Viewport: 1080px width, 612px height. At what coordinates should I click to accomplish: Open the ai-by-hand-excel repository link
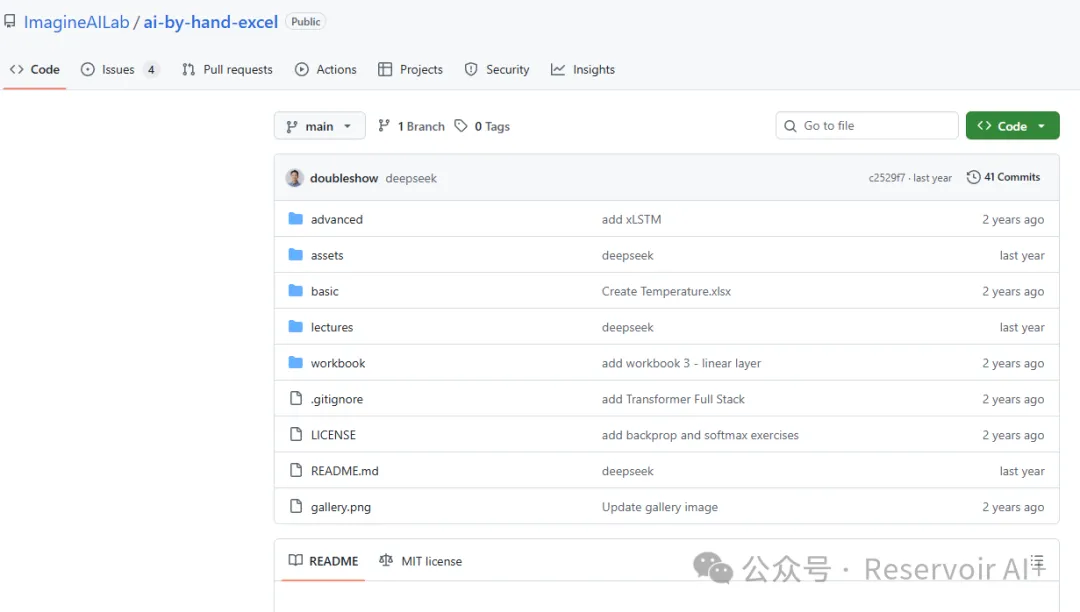(211, 22)
